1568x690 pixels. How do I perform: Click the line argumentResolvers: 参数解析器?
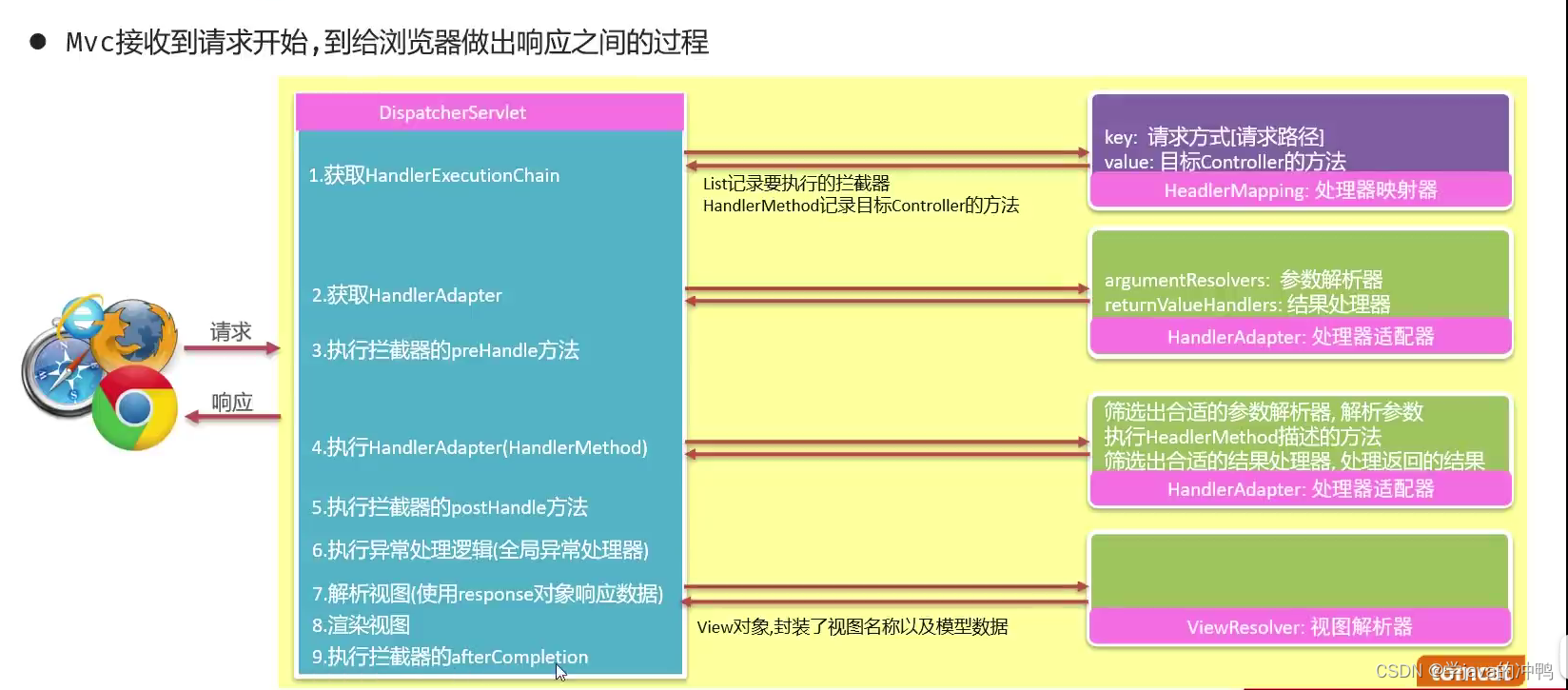(1244, 280)
